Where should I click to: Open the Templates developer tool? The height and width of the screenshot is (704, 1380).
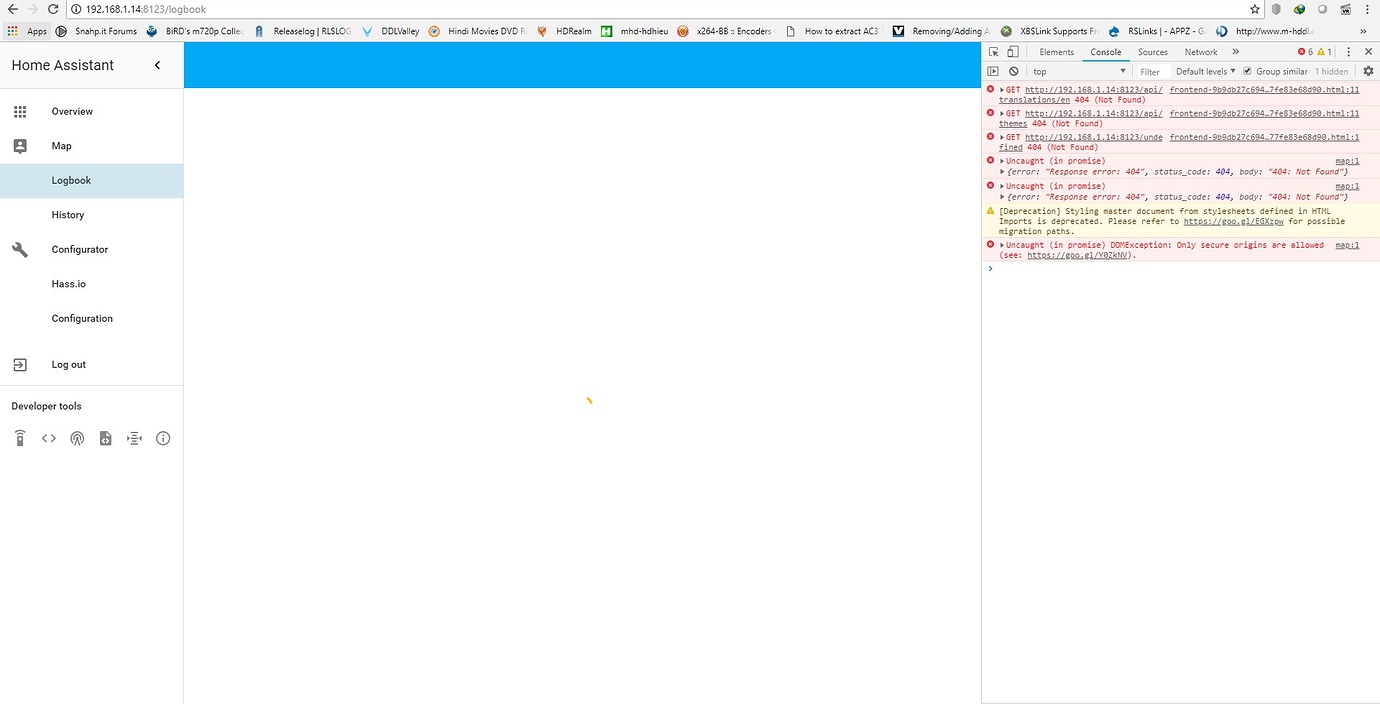pyautogui.click(x=105, y=438)
